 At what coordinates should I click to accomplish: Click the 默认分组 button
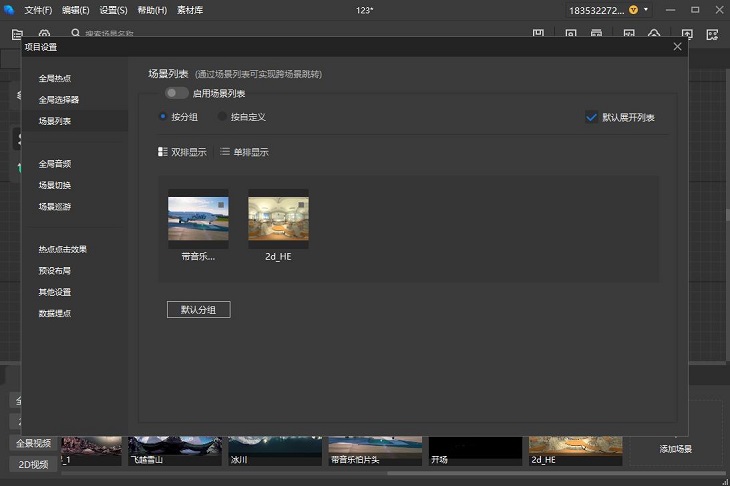click(x=198, y=310)
